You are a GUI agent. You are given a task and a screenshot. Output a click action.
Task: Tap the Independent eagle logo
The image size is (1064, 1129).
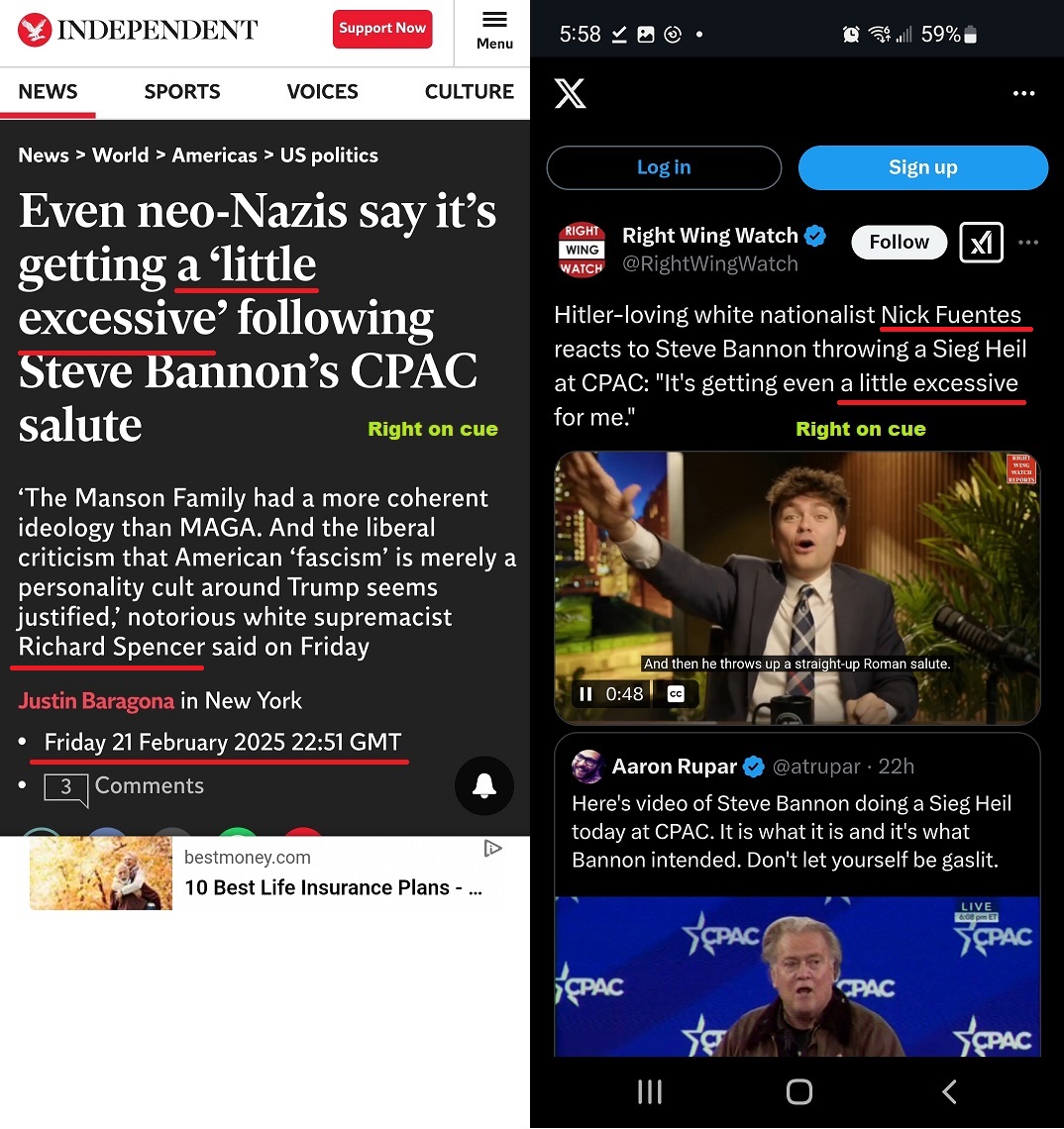(x=35, y=30)
